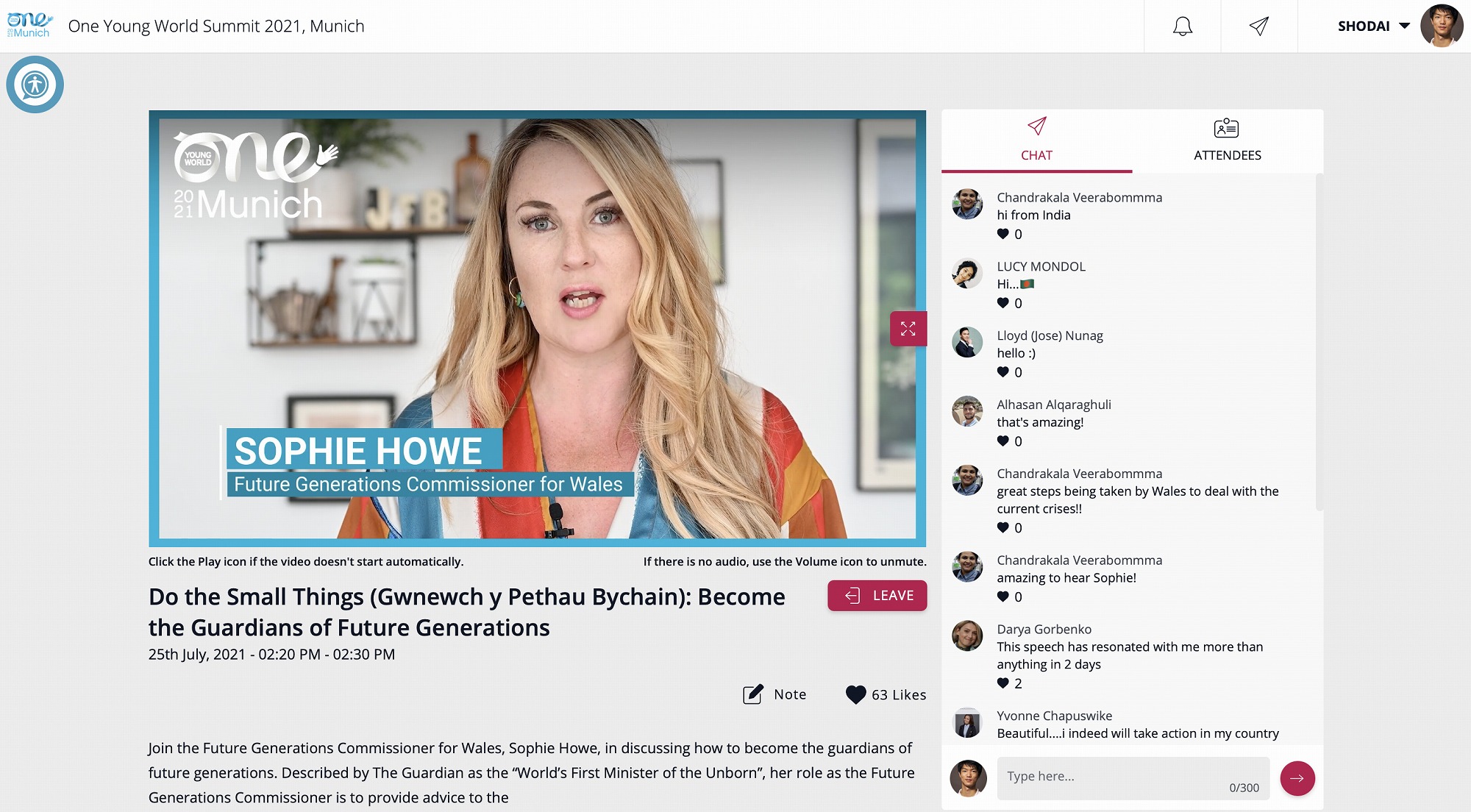Click the 'hi from India' chat message
Viewport: 1471px width, 812px height.
tap(1033, 215)
